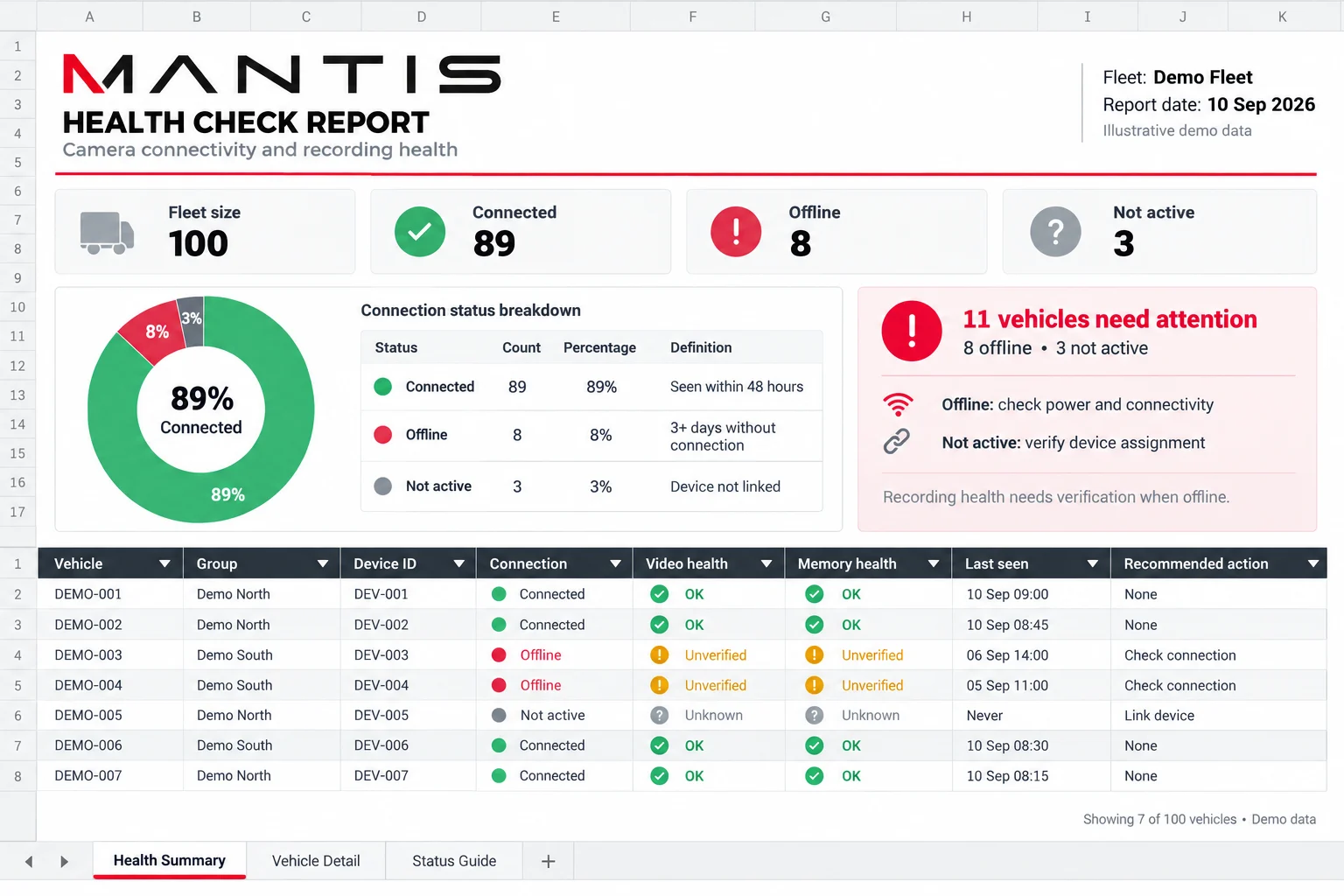Click the large red attention alert icon
The image size is (1344, 896).
[x=912, y=332]
